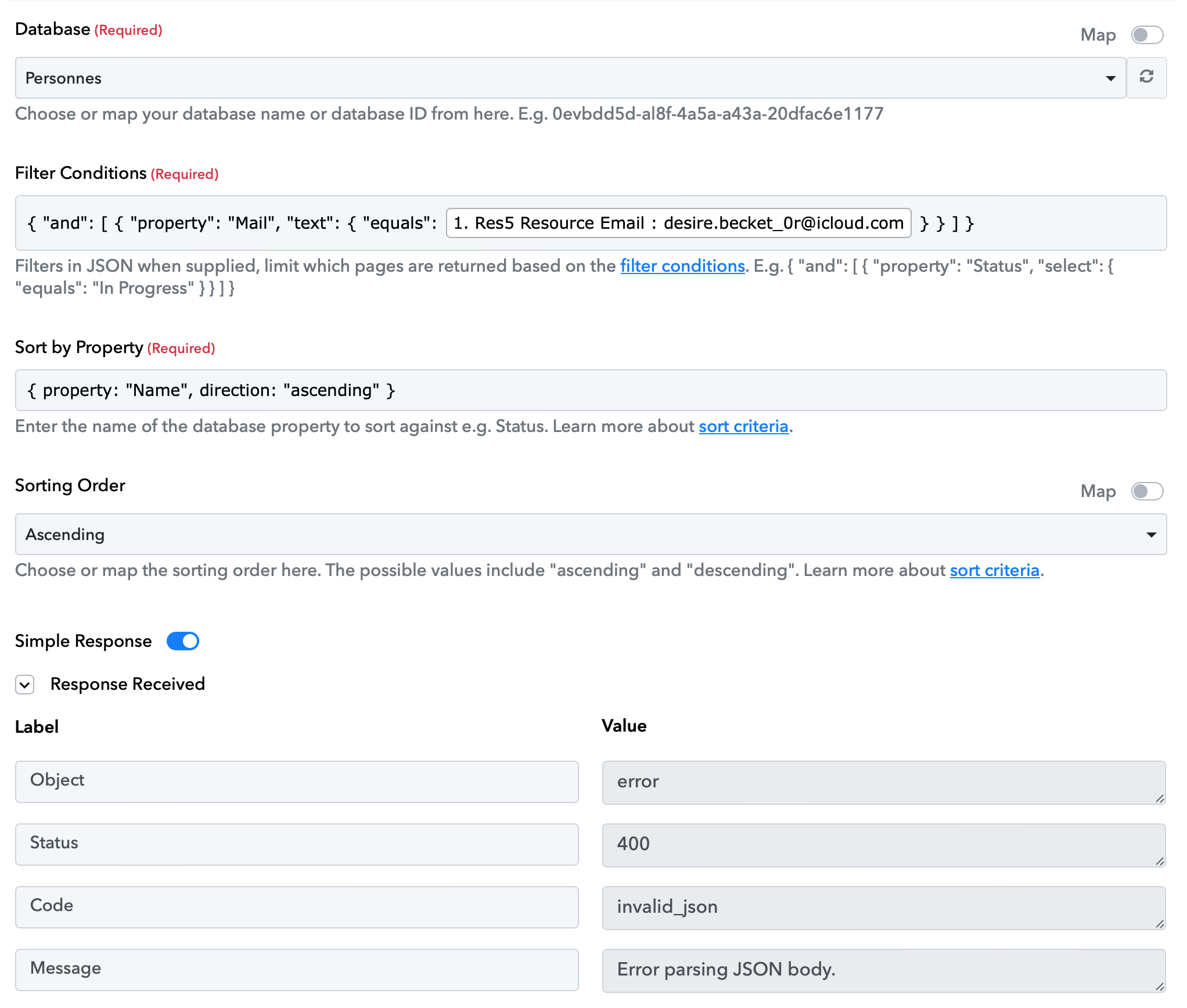Grab the resize handle of the error value box
The width and height of the screenshot is (1187, 1008).
coord(1159,798)
